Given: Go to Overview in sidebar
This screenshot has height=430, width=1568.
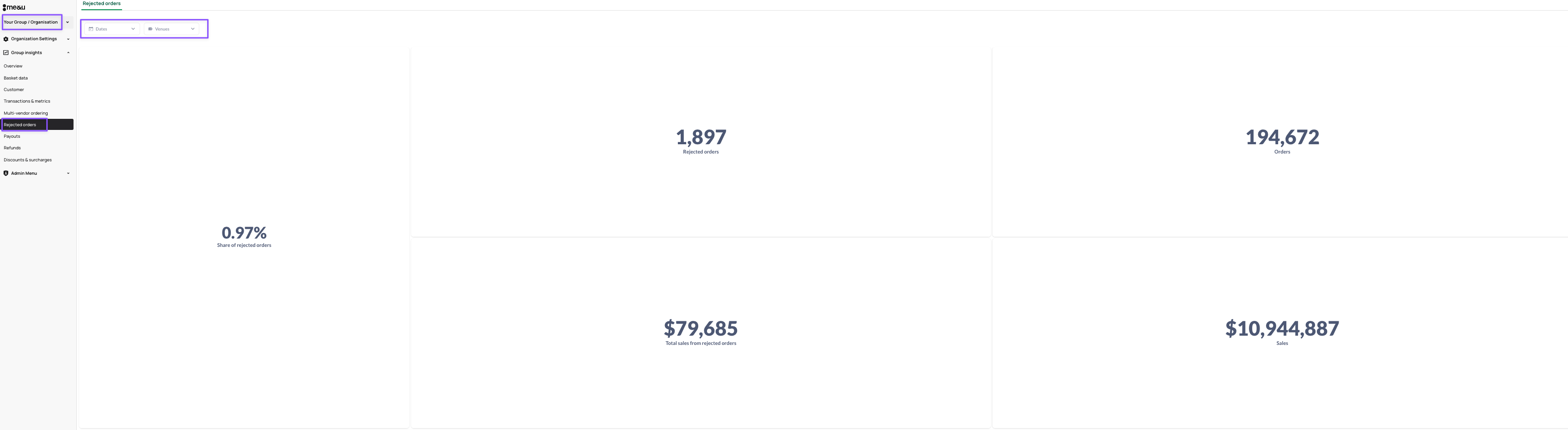Looking at the screenshot, I should [13, 67].
